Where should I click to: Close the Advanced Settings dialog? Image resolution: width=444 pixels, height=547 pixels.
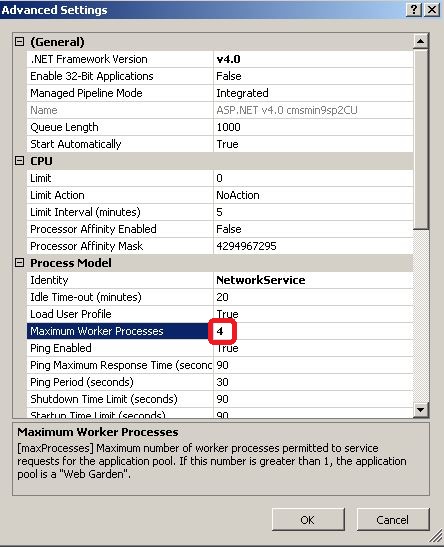pyautogui.click(x=432, y=9)
